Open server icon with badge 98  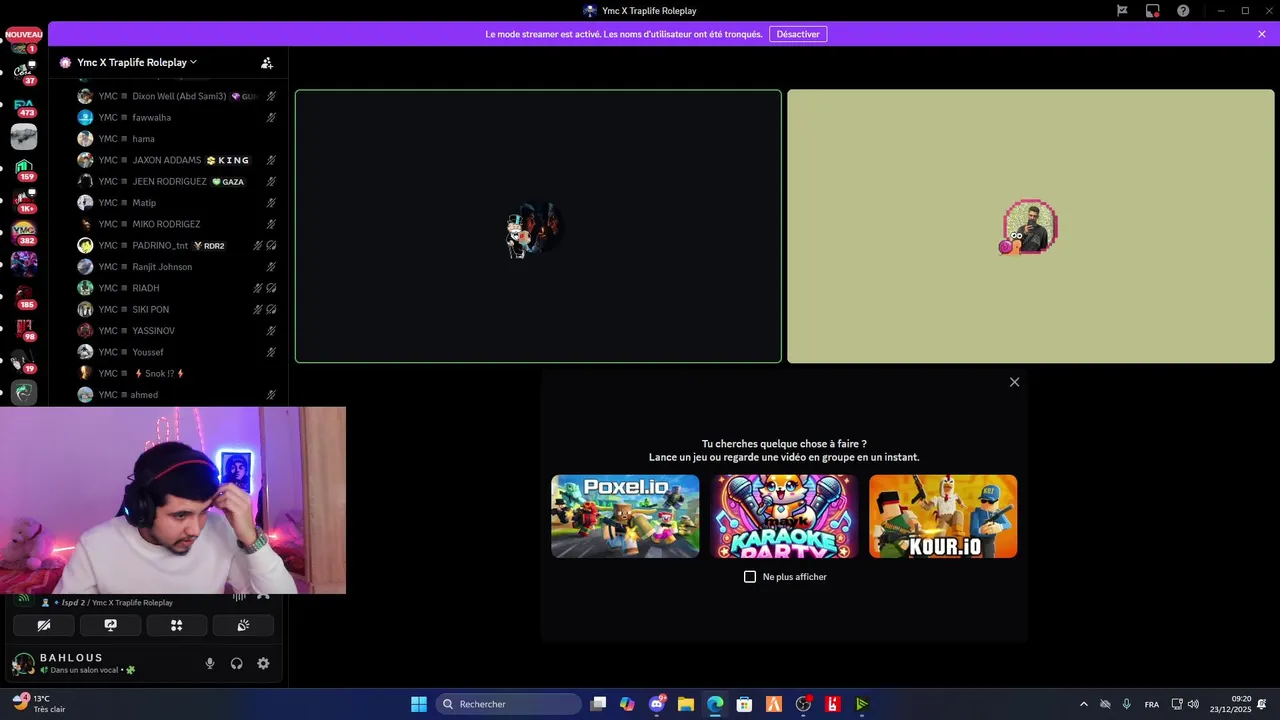[x=23, y=328]
